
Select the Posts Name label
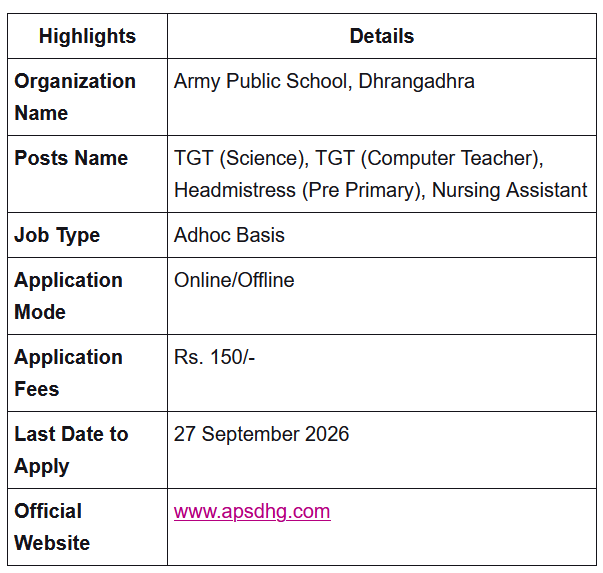[x=71, y=158]
